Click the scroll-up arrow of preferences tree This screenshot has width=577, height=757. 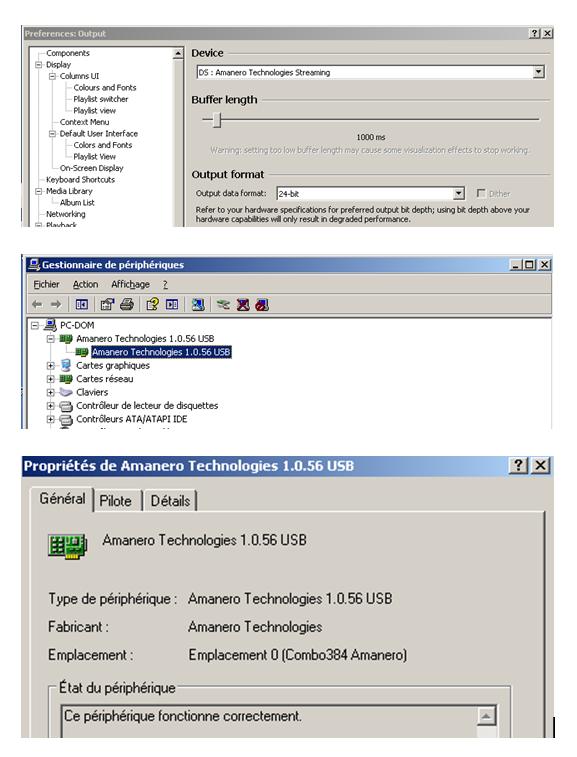[178, 53]
